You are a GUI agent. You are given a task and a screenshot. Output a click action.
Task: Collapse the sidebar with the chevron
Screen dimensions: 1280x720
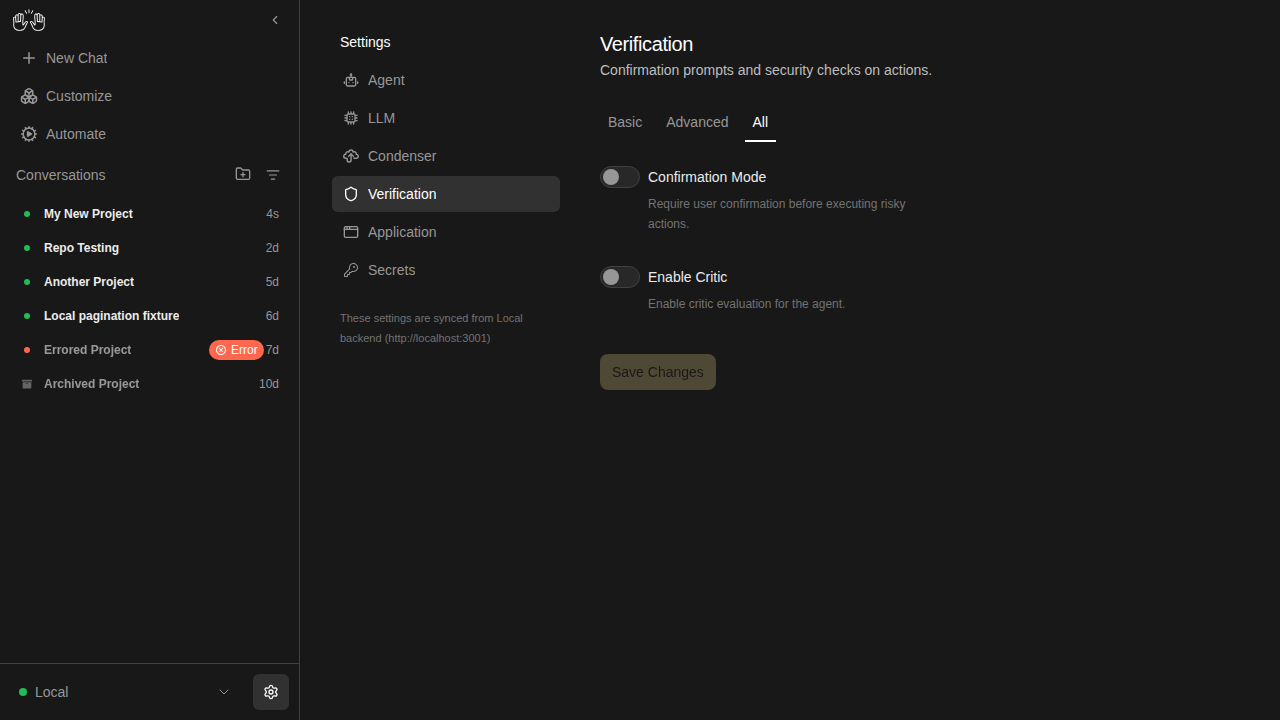[275, 20]
